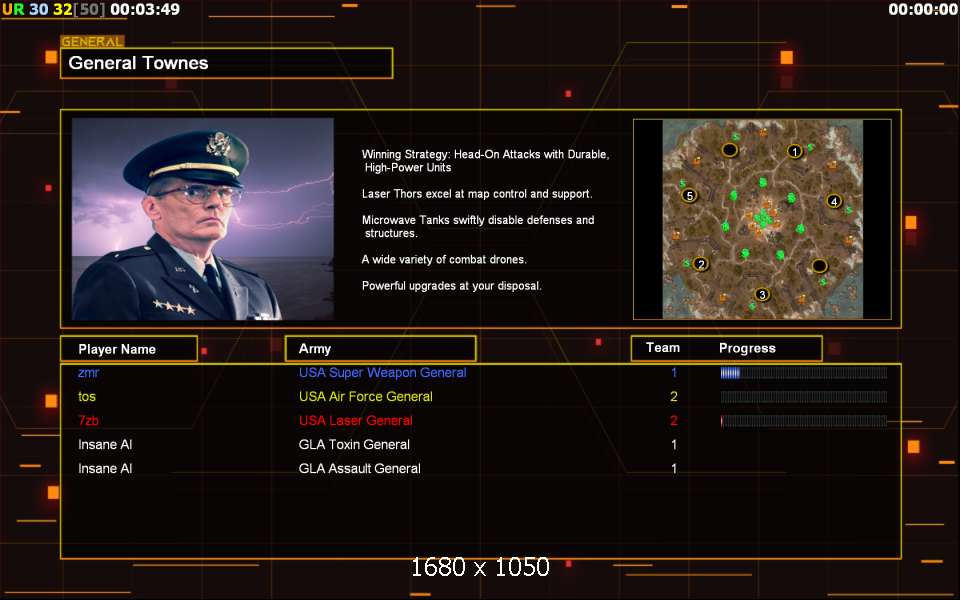Click the loading progress bar for tos

(x=803, y=397)
